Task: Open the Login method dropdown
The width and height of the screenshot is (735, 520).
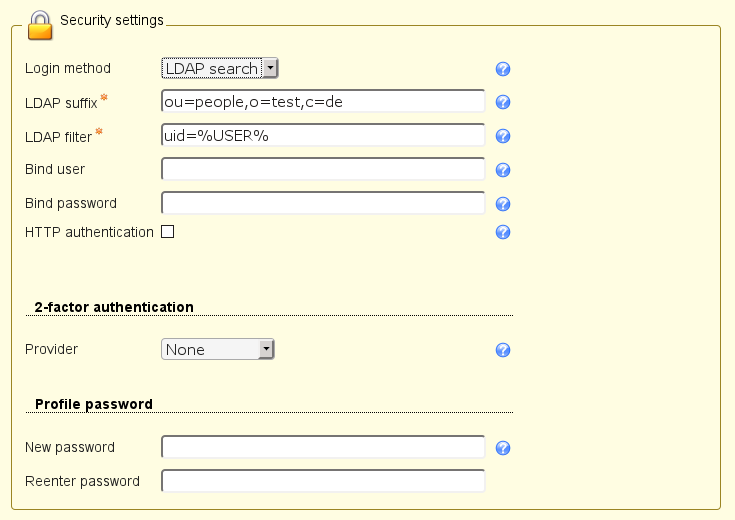Action: coord(219,68)
